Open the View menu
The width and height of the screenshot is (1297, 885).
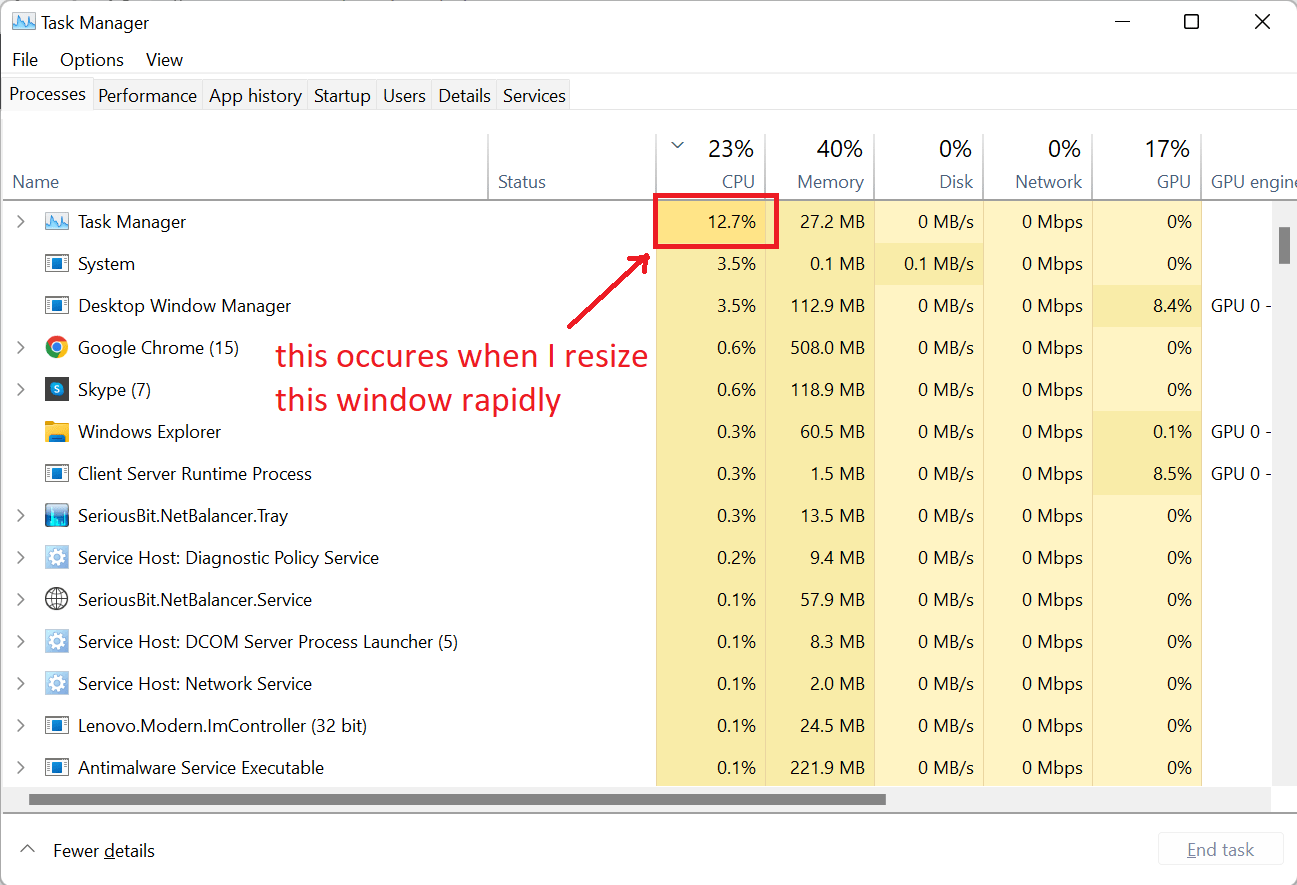click(164, 60)
